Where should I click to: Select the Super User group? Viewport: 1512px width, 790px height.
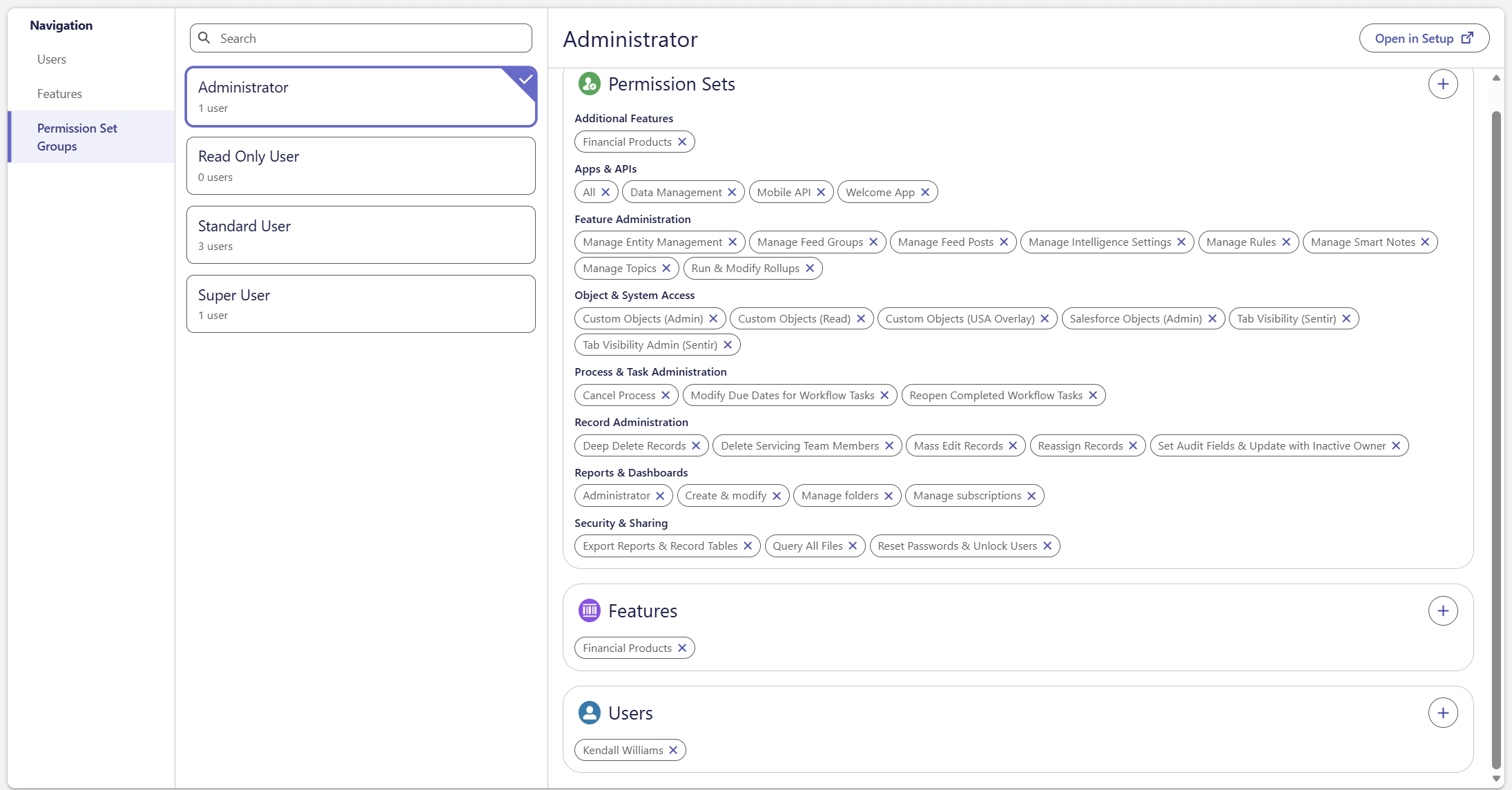click(x=361, y=304)
